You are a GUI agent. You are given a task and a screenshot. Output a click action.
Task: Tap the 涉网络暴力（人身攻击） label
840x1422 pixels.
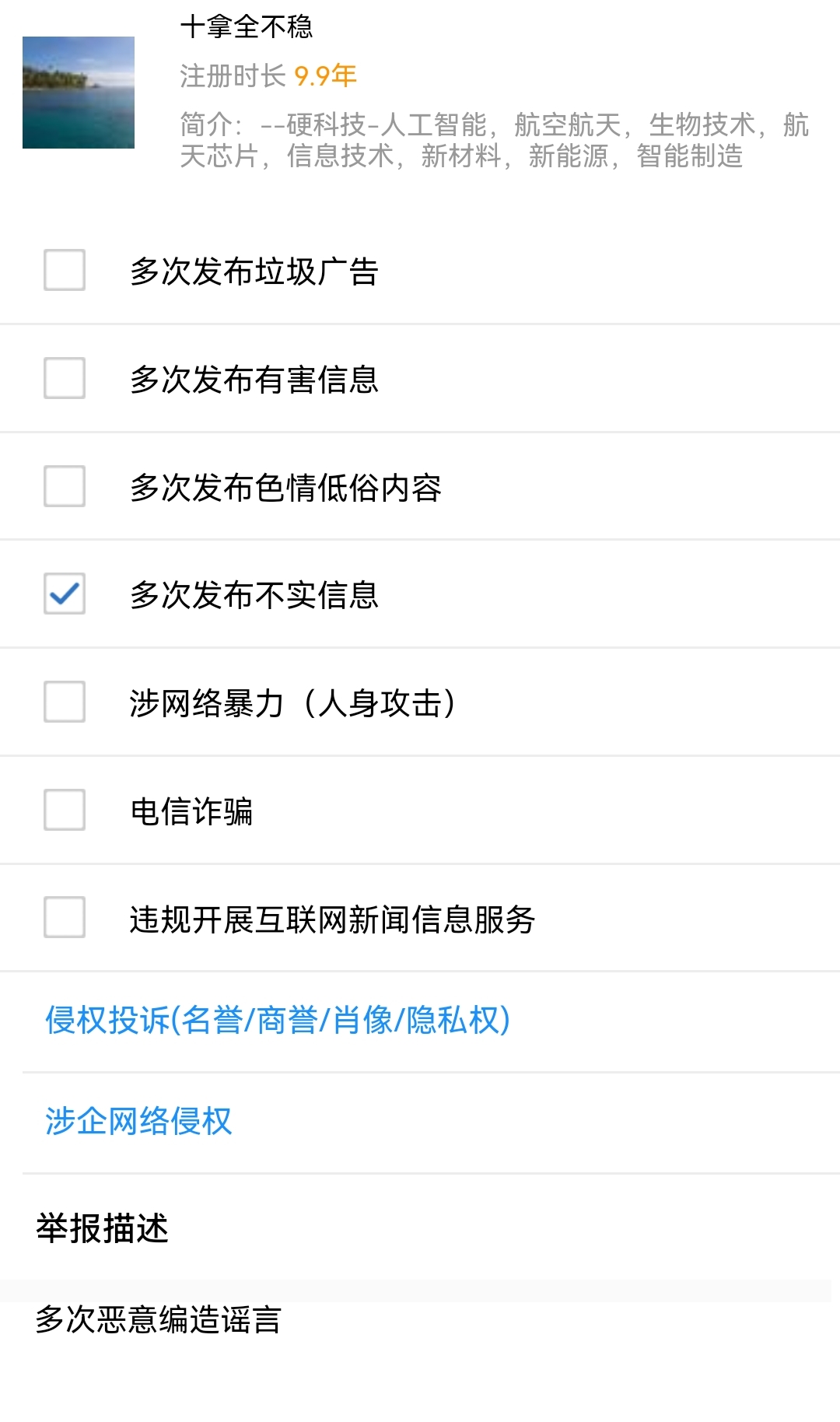click(293, 703)
